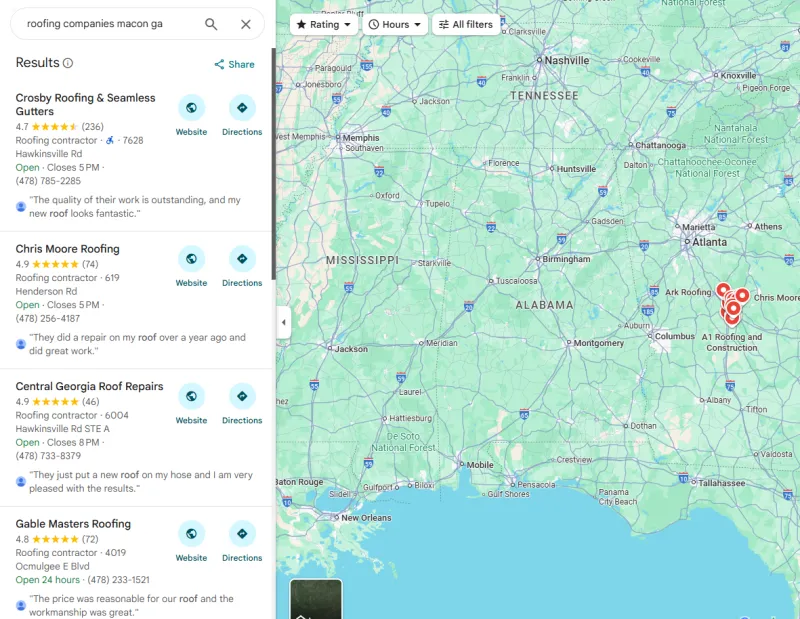Open Chris Moore Roofing website icon

tap(191, 259)
